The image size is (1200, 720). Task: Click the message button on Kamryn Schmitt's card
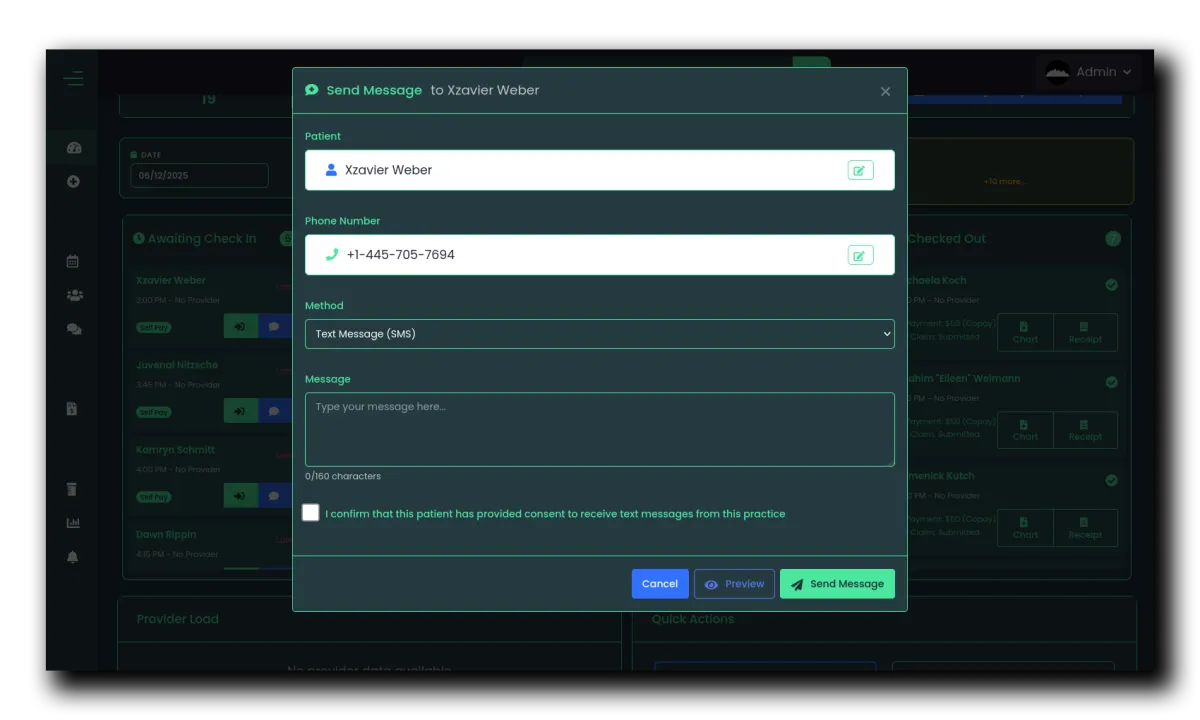tap(275, 496)
